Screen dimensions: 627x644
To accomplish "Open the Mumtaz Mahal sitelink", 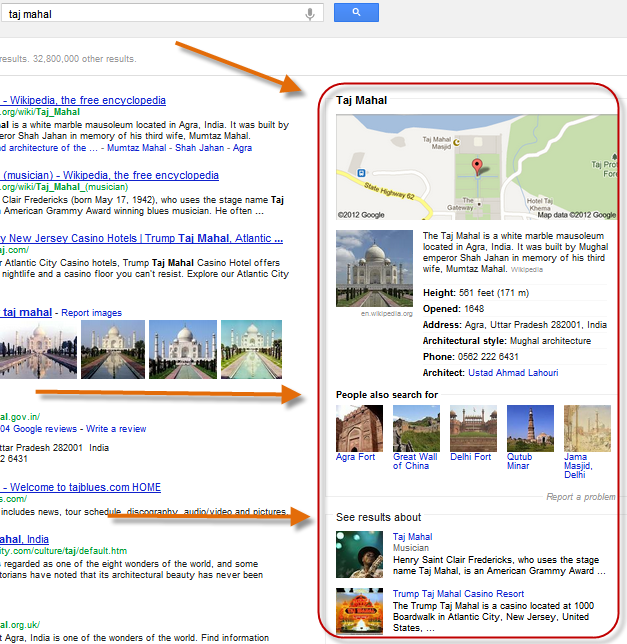I will (137, 148).
